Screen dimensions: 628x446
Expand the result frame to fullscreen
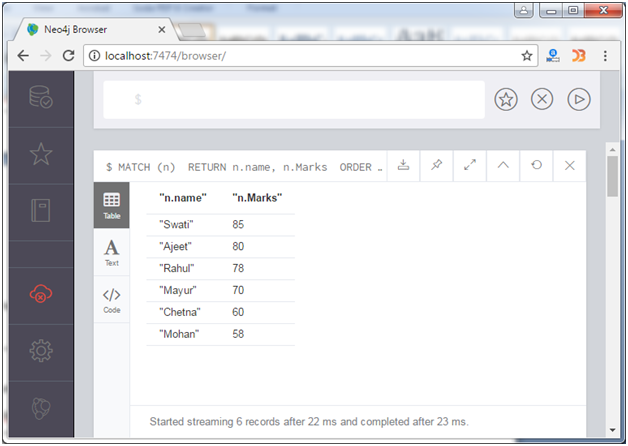tap(469, 166)
